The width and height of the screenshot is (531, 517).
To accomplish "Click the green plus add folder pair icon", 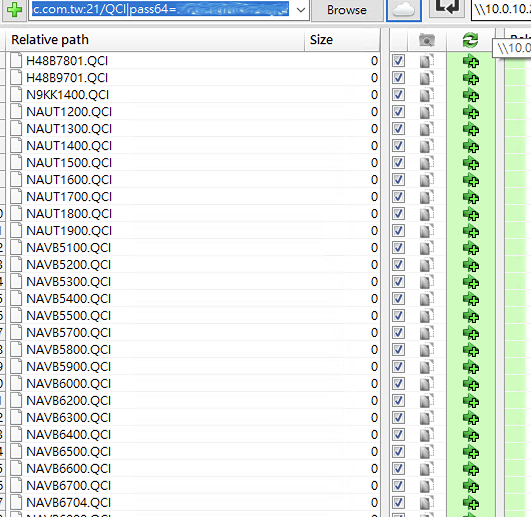I will [15, 10].
